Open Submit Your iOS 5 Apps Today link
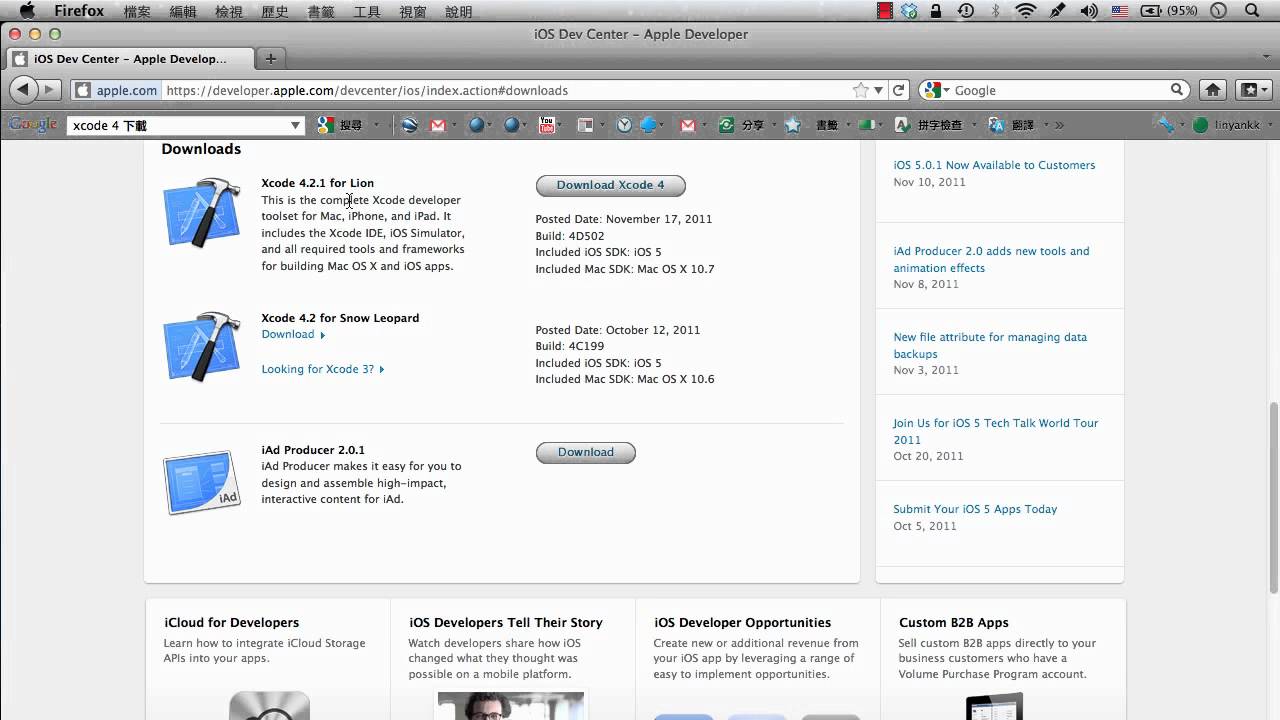This screenshot has width=1280, height=720. (x=975, y=509)
